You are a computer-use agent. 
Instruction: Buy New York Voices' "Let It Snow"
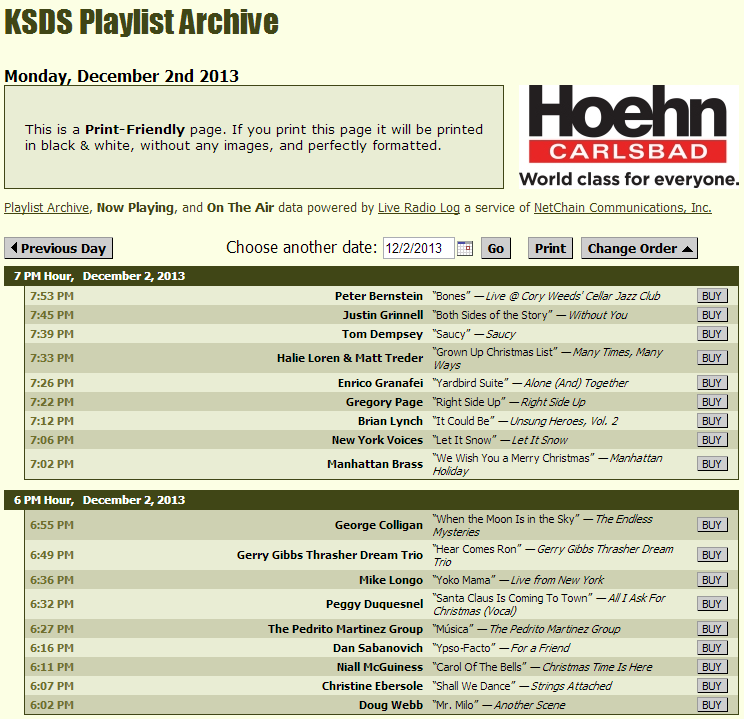(x=712, y=440)
